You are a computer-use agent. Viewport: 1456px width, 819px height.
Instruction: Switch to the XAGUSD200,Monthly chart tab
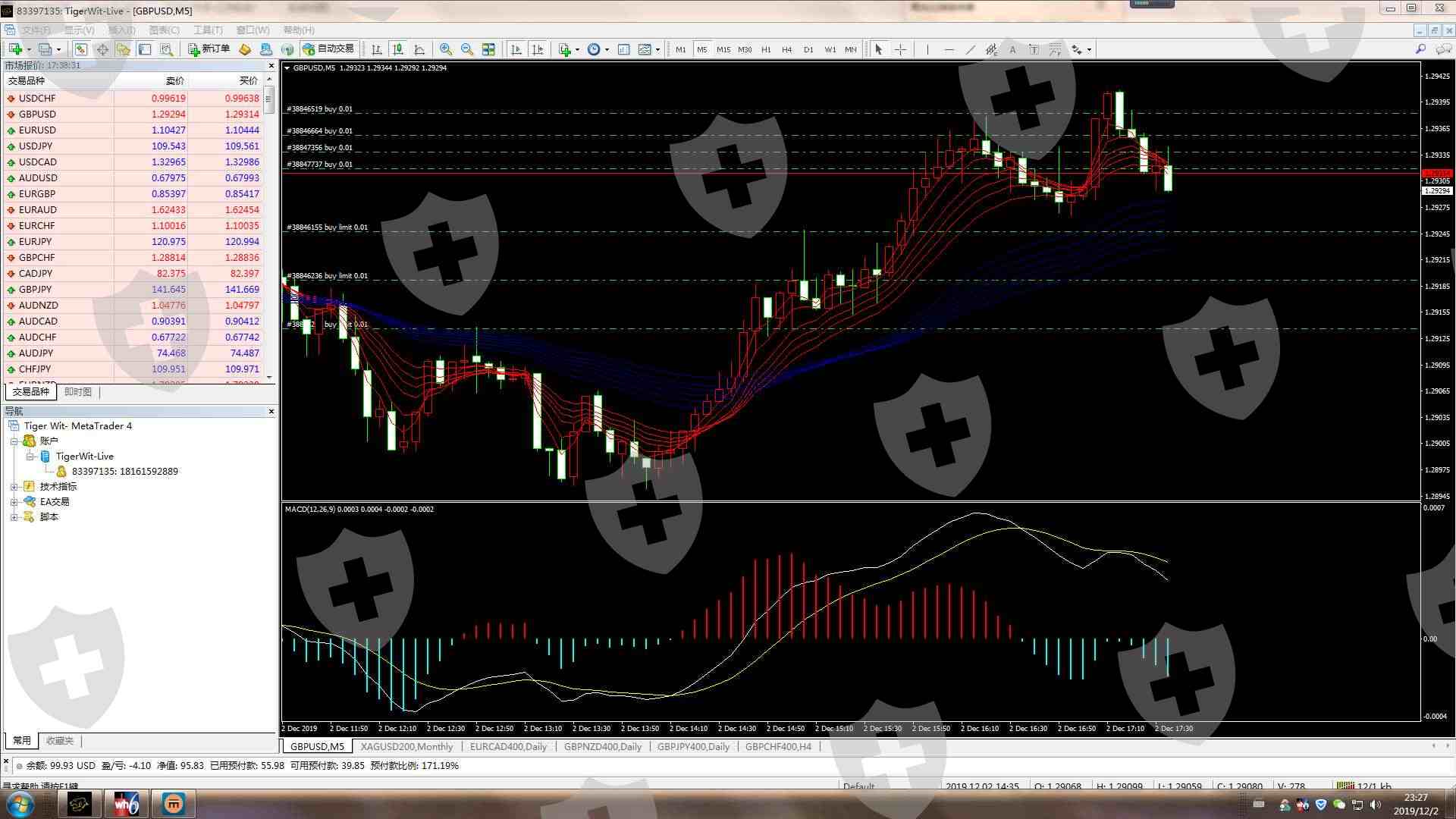406,747
